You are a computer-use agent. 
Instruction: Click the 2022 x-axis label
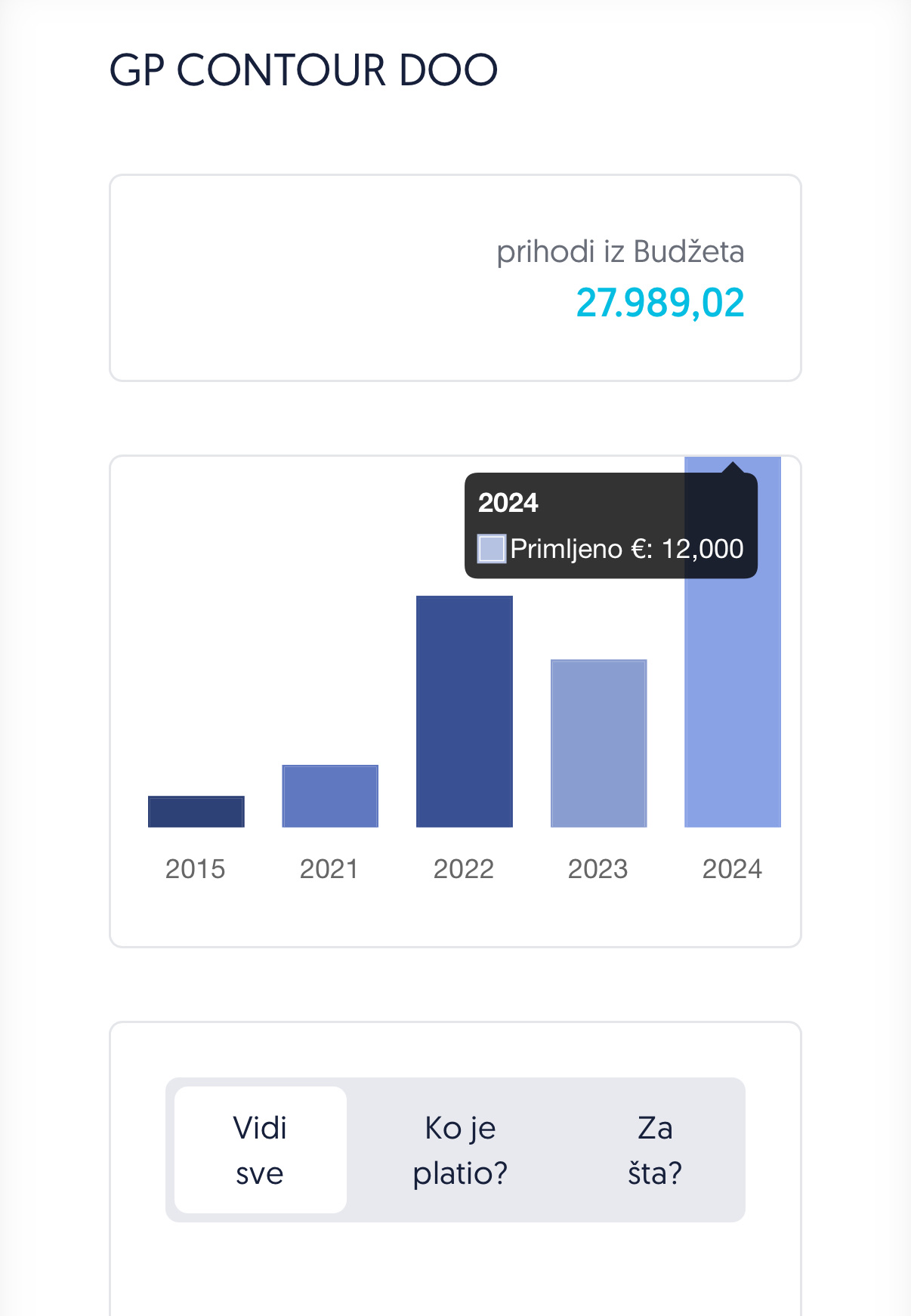[x=464, y=869]
